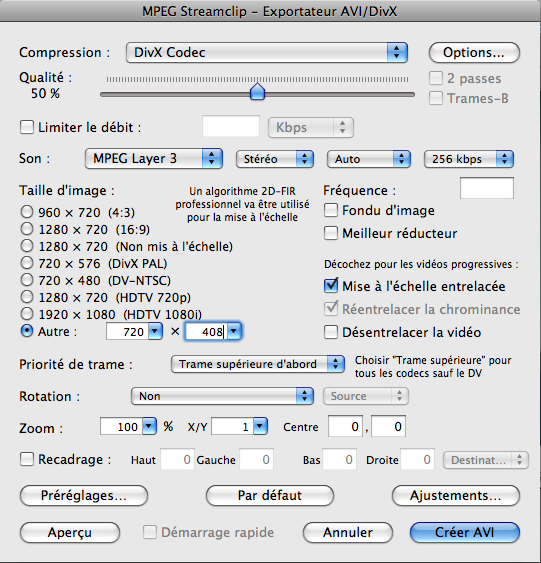Viewport: 541px width, 563px height.
Task: Open the MPEG Layer 3 sound dropdown
Action: 154,159
